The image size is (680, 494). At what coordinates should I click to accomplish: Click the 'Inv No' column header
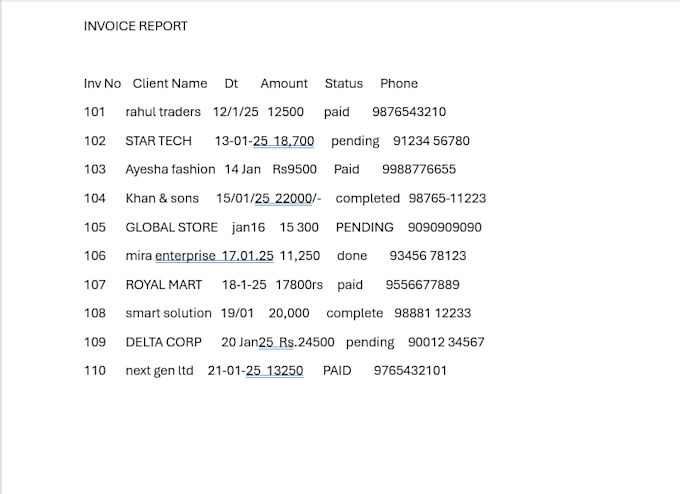coord(102,83)
